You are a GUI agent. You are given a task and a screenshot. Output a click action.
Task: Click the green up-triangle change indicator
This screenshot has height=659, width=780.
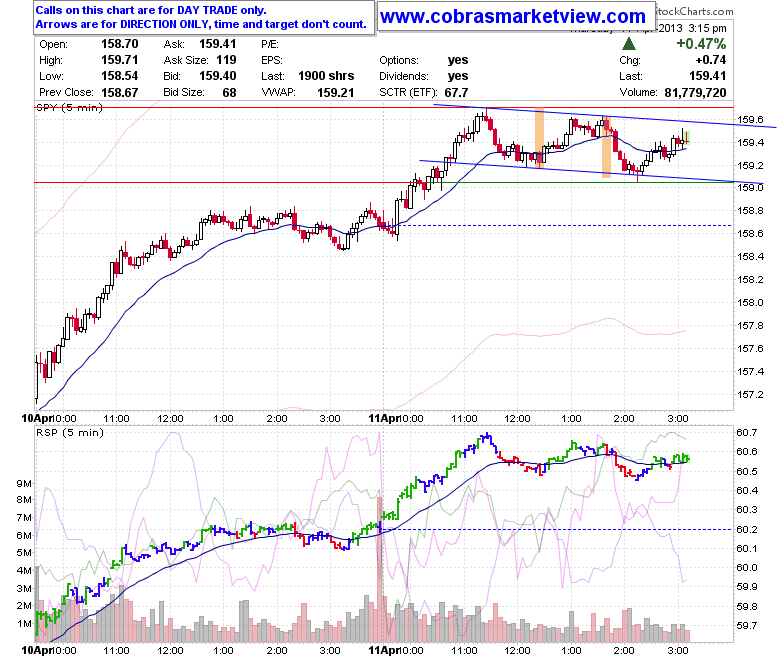(629, 44)
